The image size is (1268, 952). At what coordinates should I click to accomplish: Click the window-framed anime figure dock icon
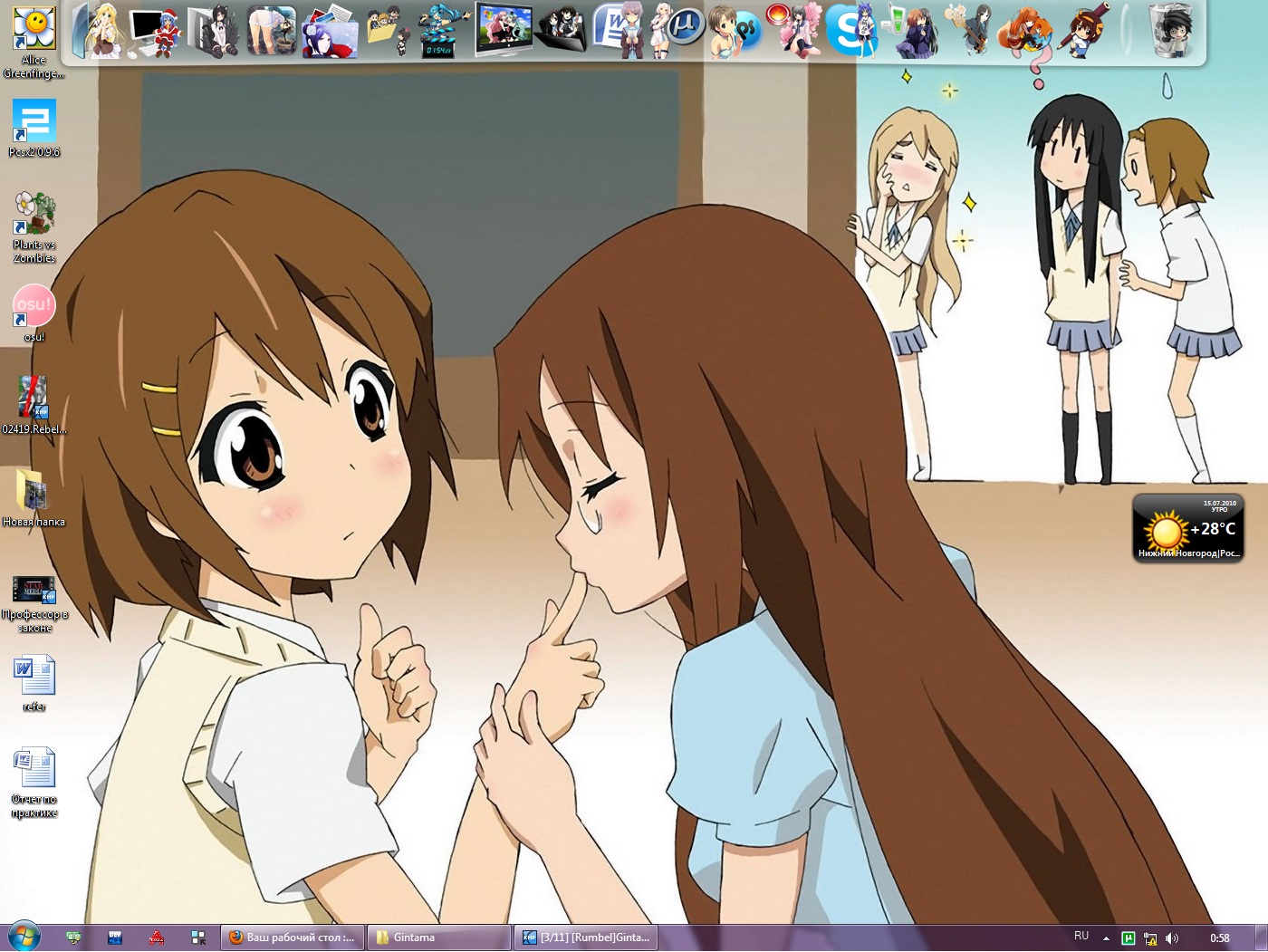click(x=271, y=32)
